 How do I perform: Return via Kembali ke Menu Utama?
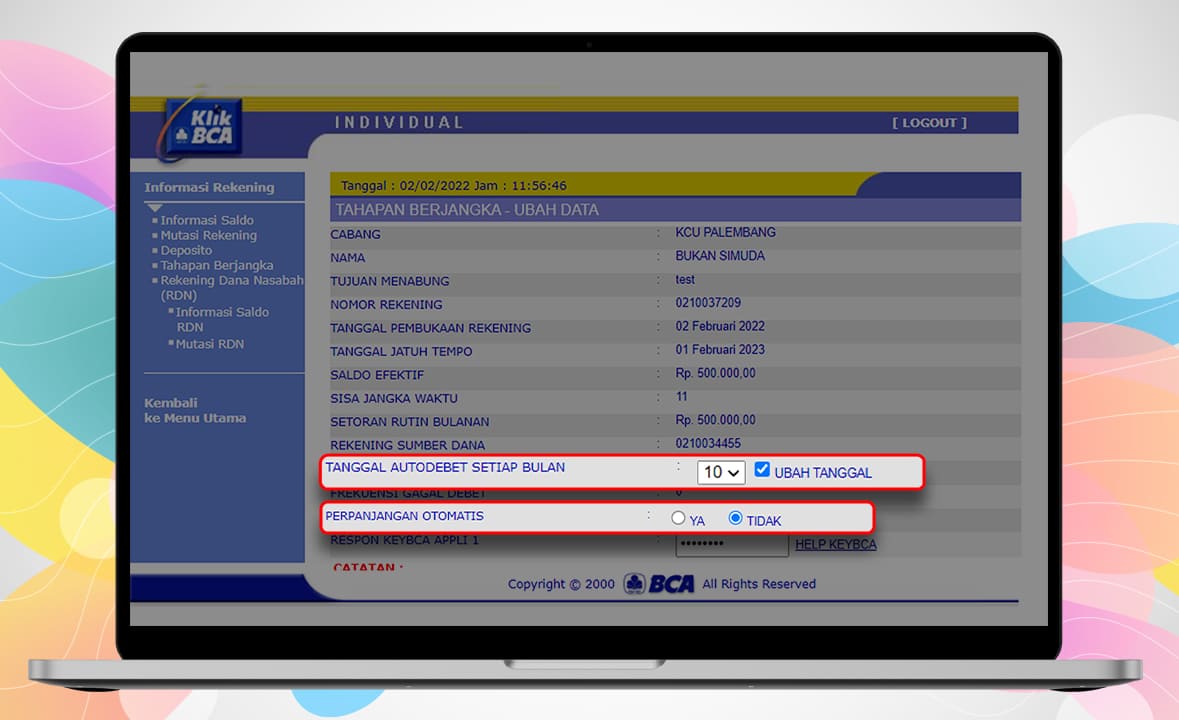[195, 410]
